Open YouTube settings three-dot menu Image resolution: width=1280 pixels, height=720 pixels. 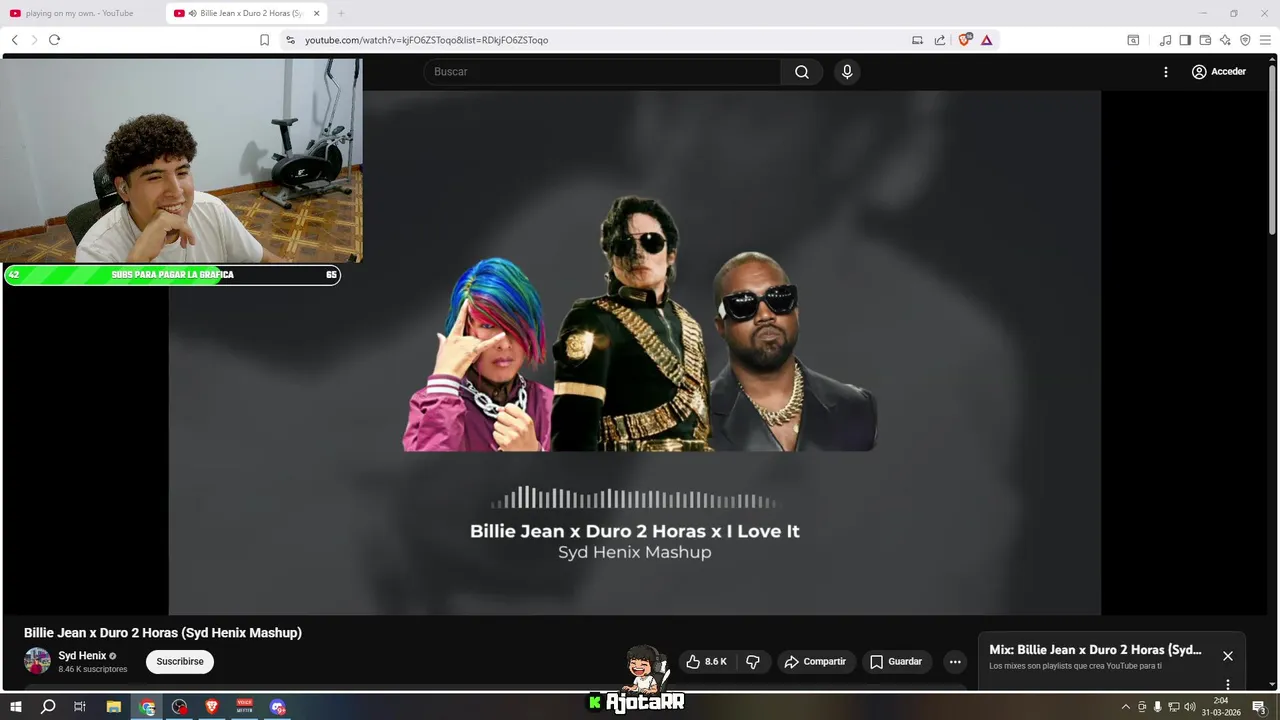pos(1165,72)
